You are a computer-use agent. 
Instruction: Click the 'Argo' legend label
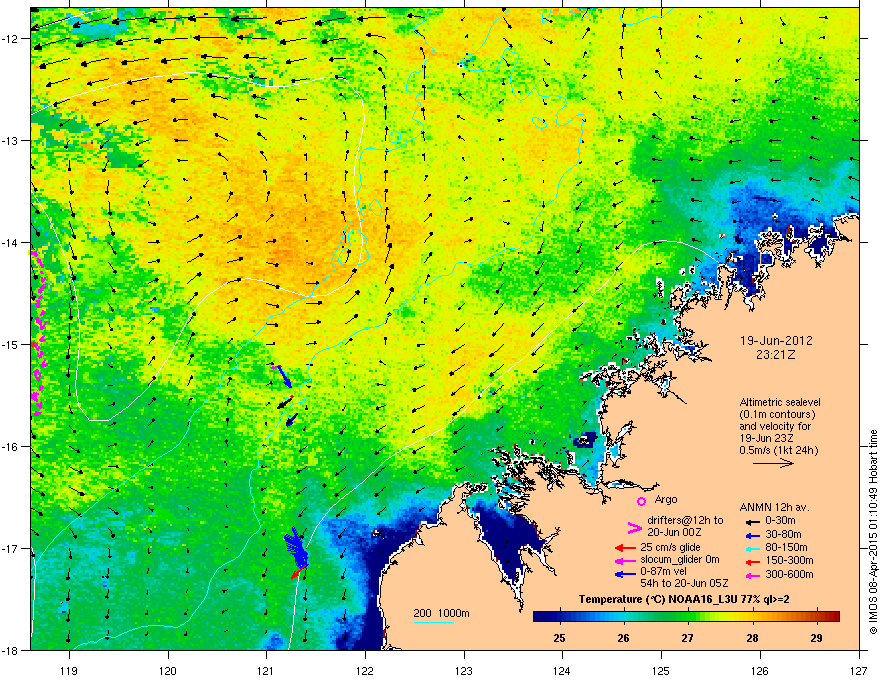(x=666, y=499)
